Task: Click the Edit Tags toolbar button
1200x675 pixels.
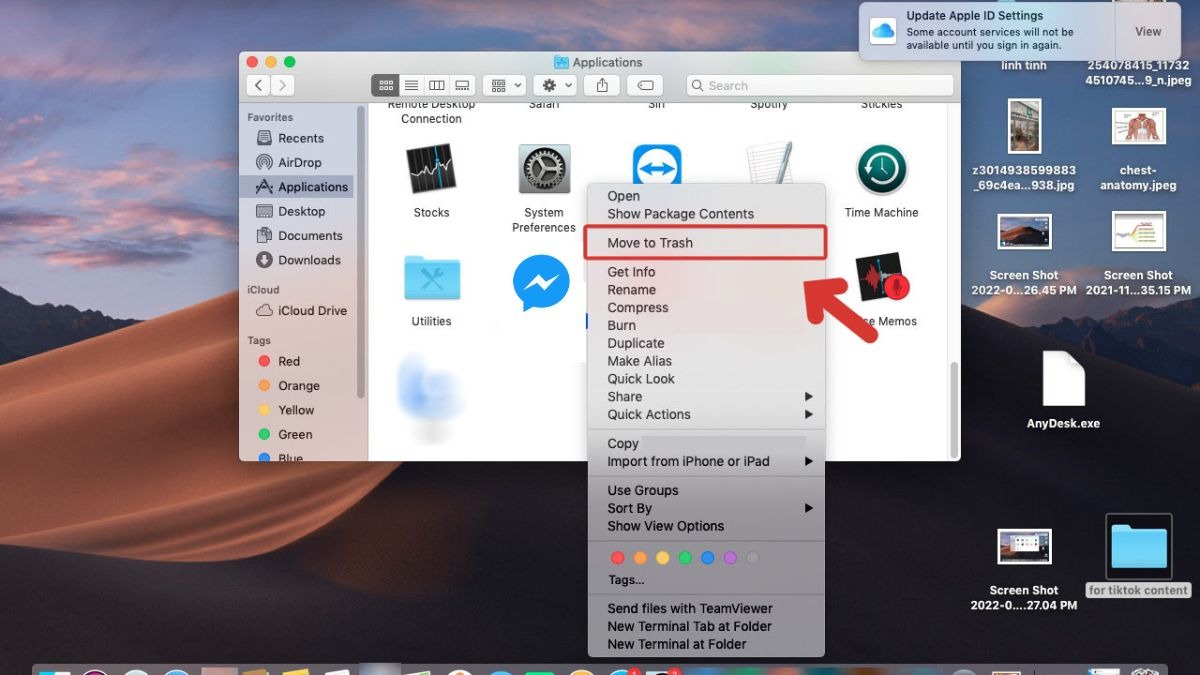Action: [x=646, y=86]
